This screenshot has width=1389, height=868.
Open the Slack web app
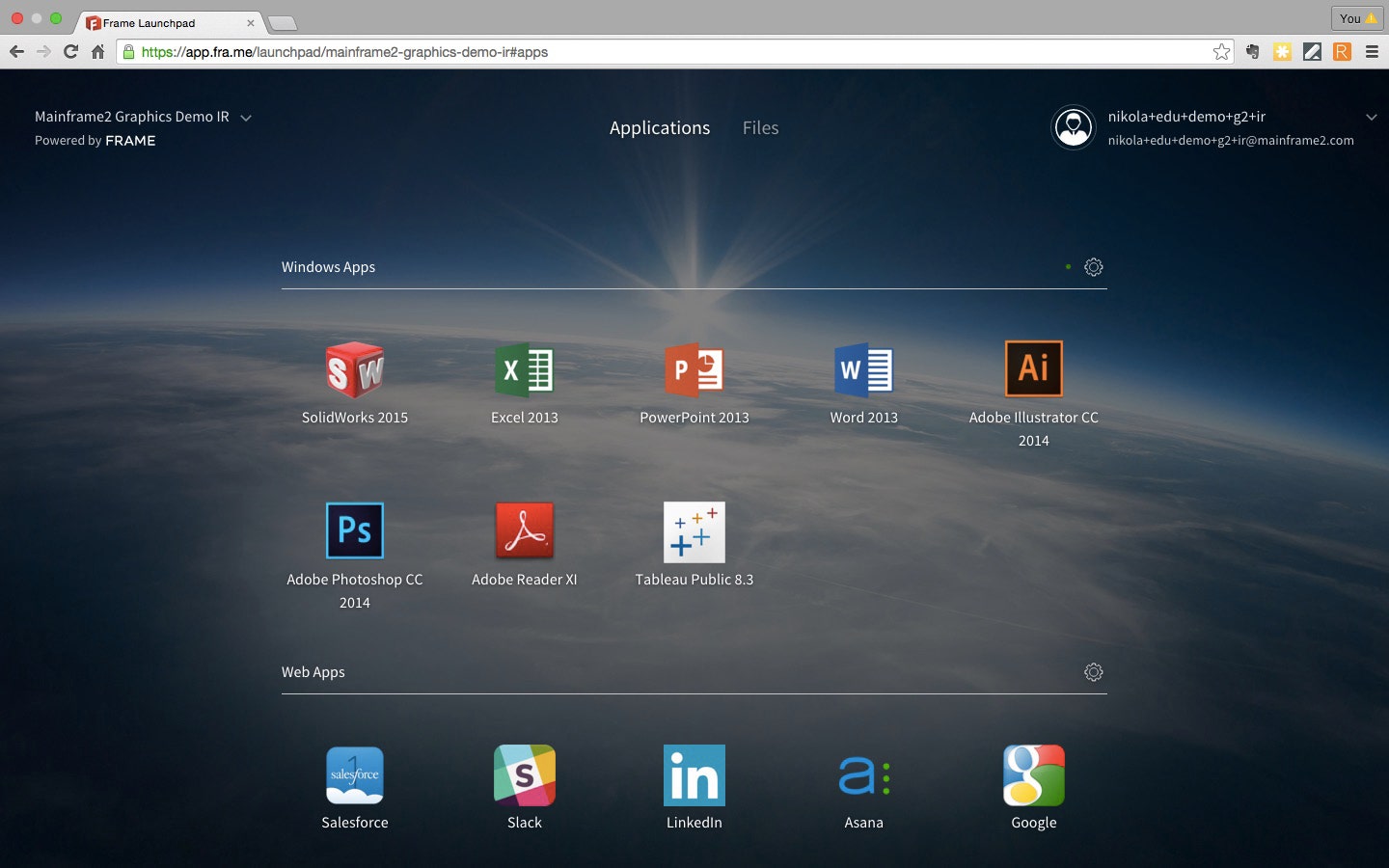click(525, 775)
